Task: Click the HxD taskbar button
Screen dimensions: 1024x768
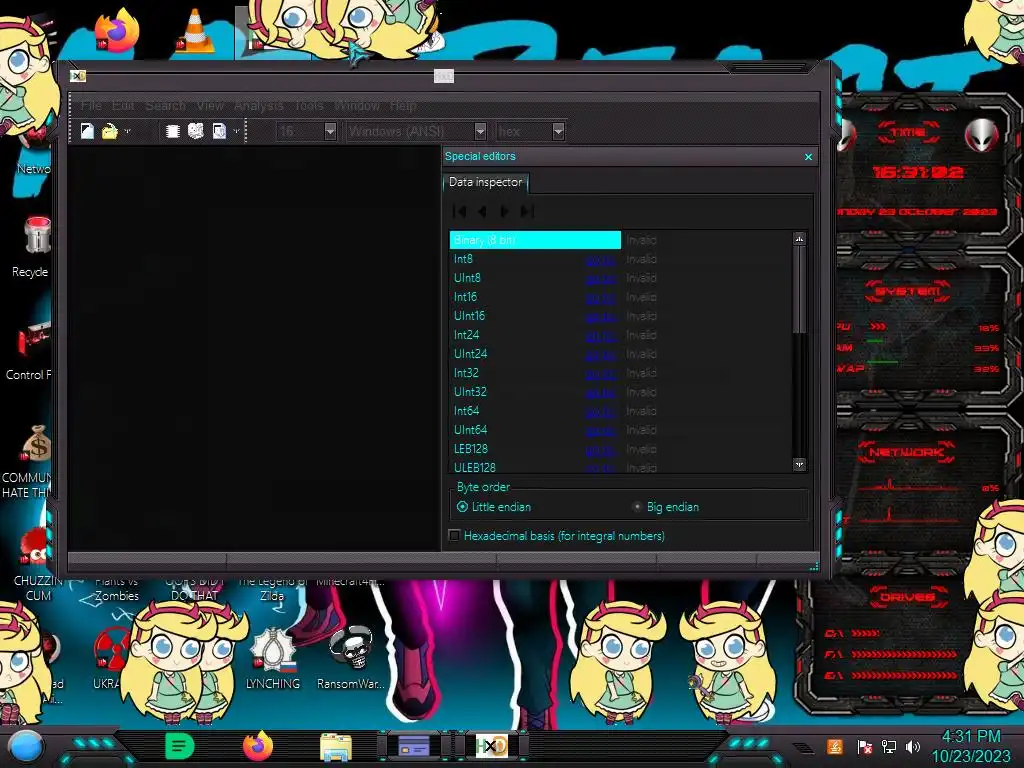Action: [492, 746]
